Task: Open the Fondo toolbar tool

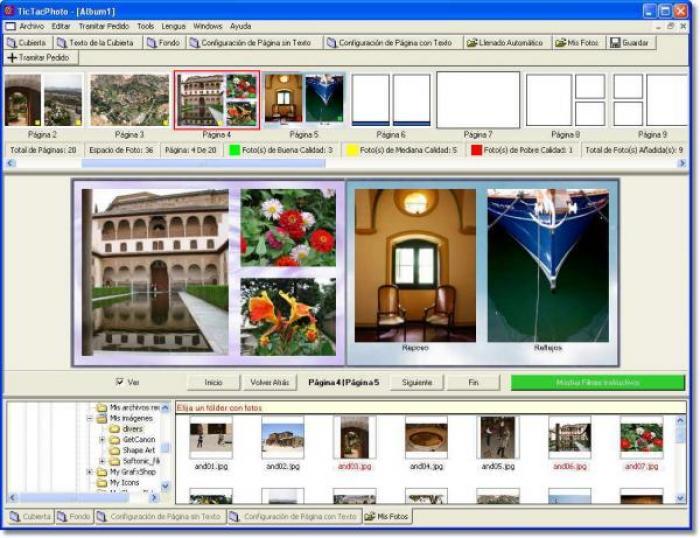Action: (x=164, y=43)
